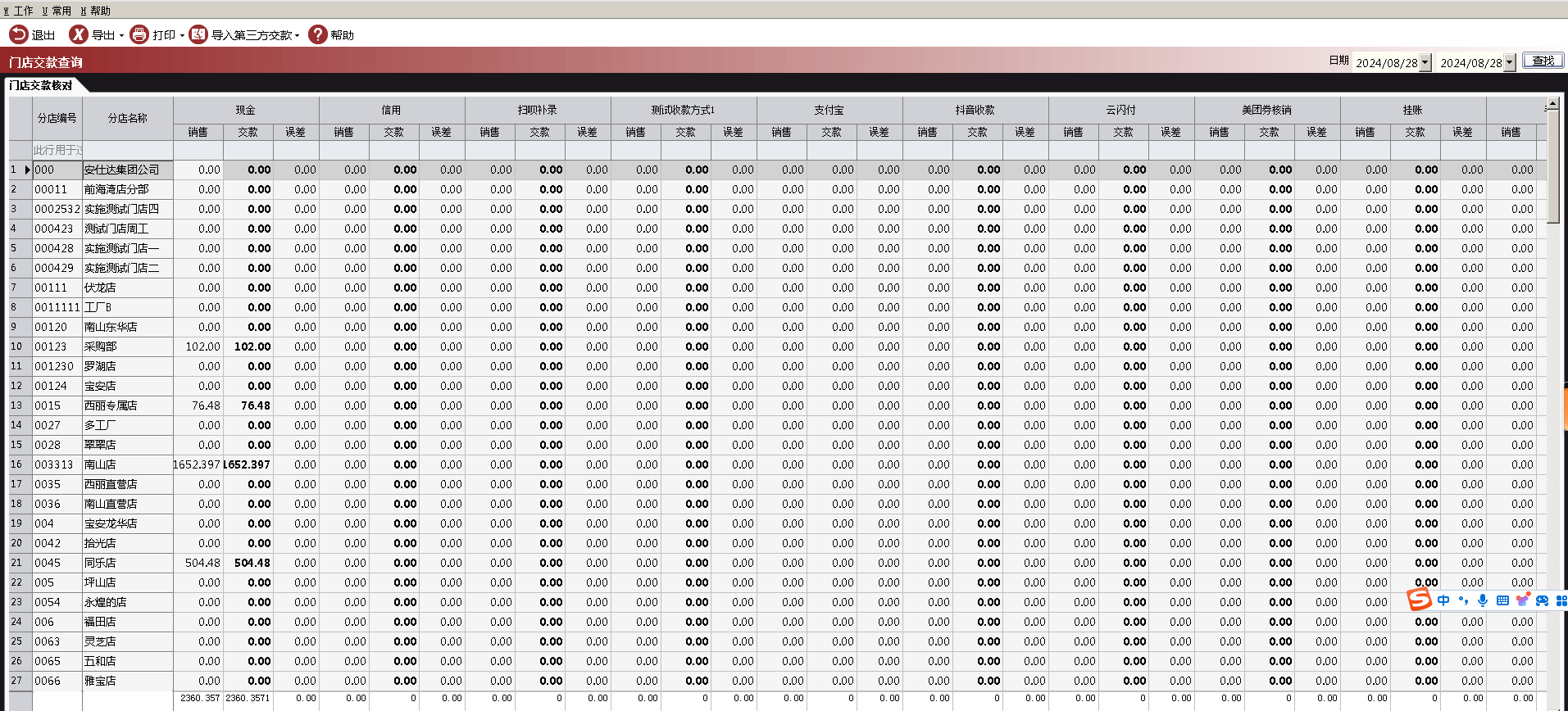Click the Sogou voice input microphone
The image size is (1568, 711).
point(1483,600)
